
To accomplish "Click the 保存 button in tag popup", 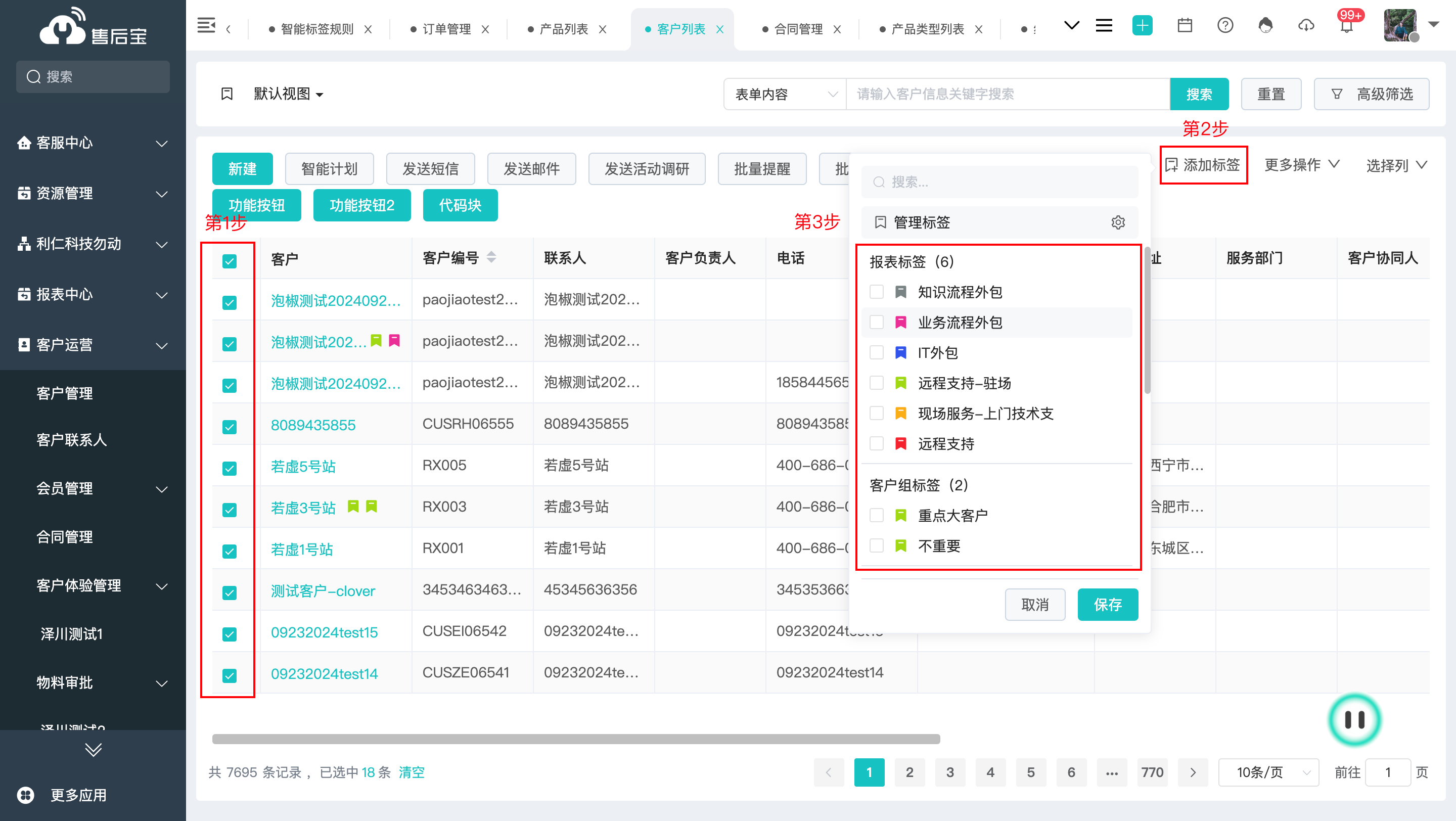I will pyautogui.click(x=1107, y=605).
